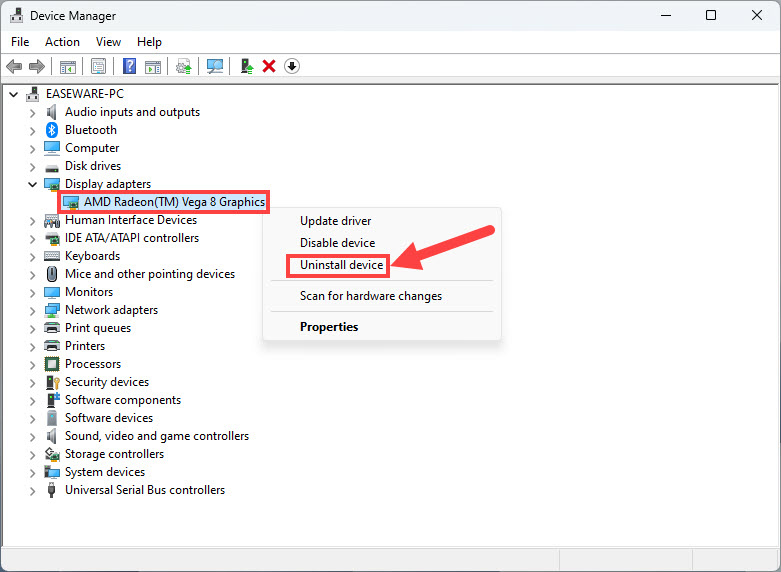This screenshot has width=781, height=572.
Task: Expand the System devices category
Action: coord(32,473)
